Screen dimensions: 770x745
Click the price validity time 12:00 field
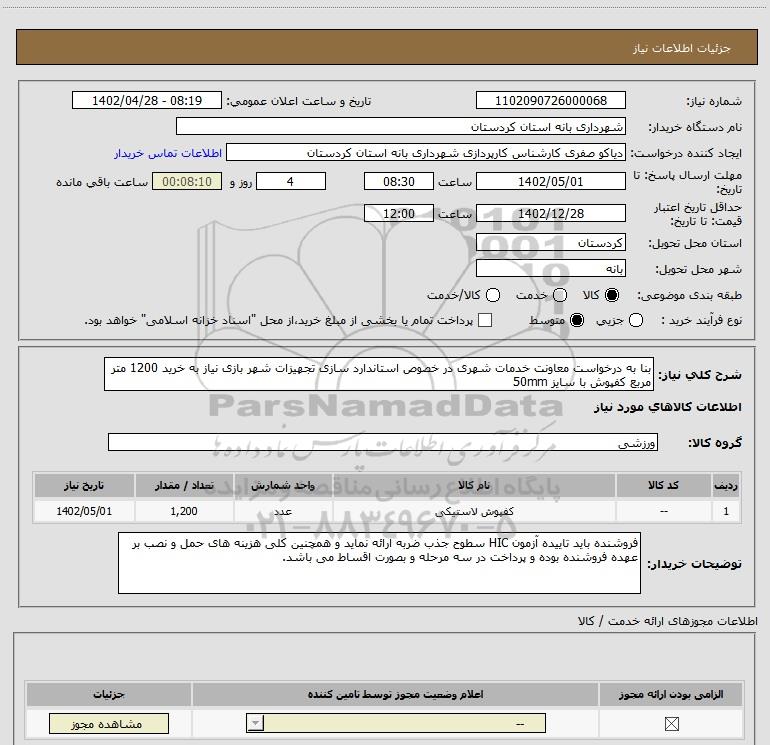[399, 213]
